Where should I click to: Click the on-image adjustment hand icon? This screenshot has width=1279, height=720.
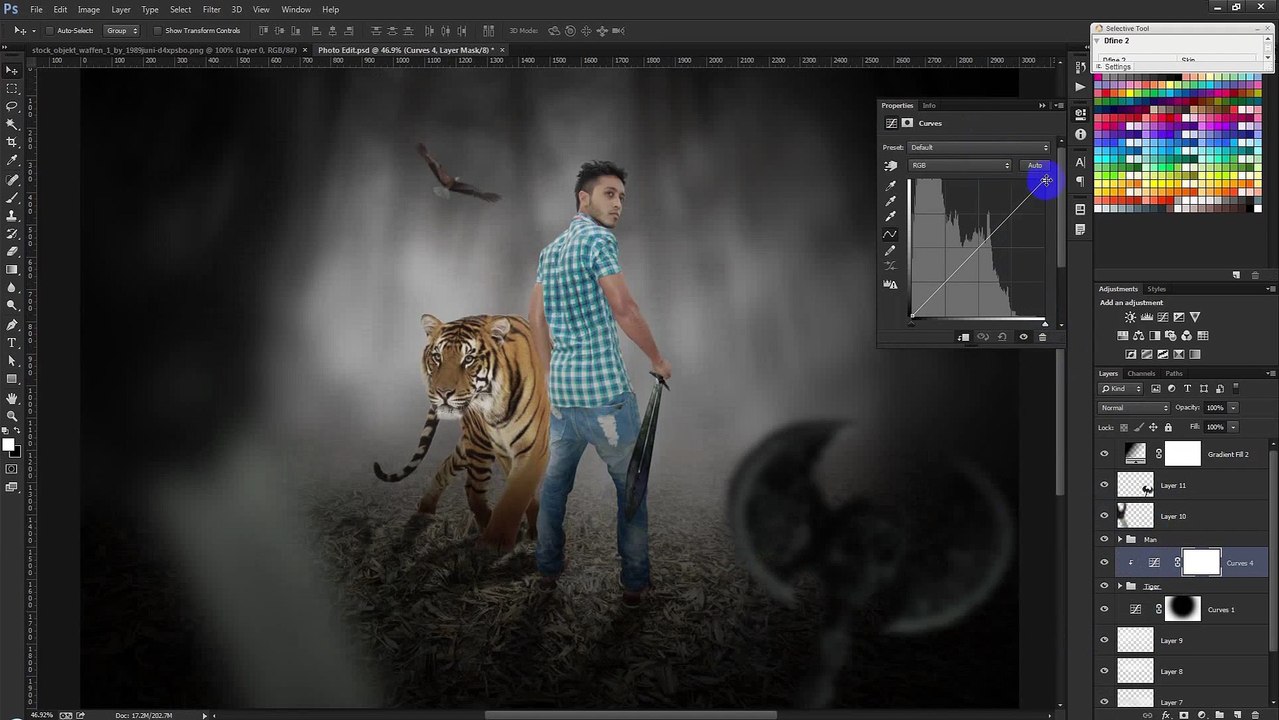coord(890,166)
